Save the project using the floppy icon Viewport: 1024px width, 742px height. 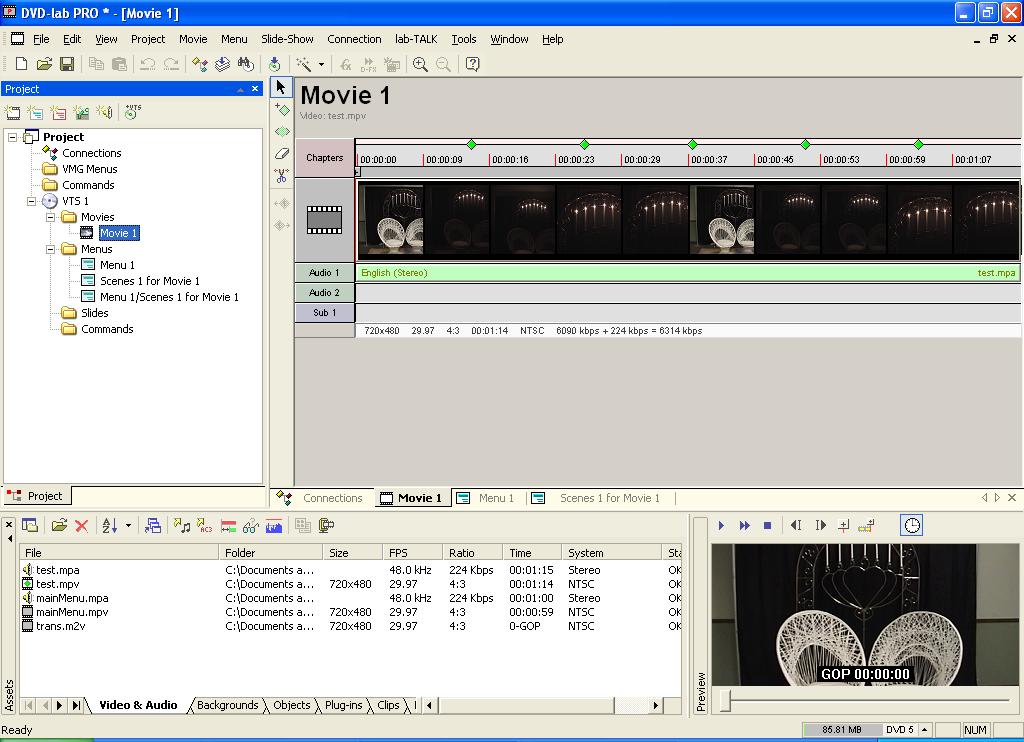point(67,64)
